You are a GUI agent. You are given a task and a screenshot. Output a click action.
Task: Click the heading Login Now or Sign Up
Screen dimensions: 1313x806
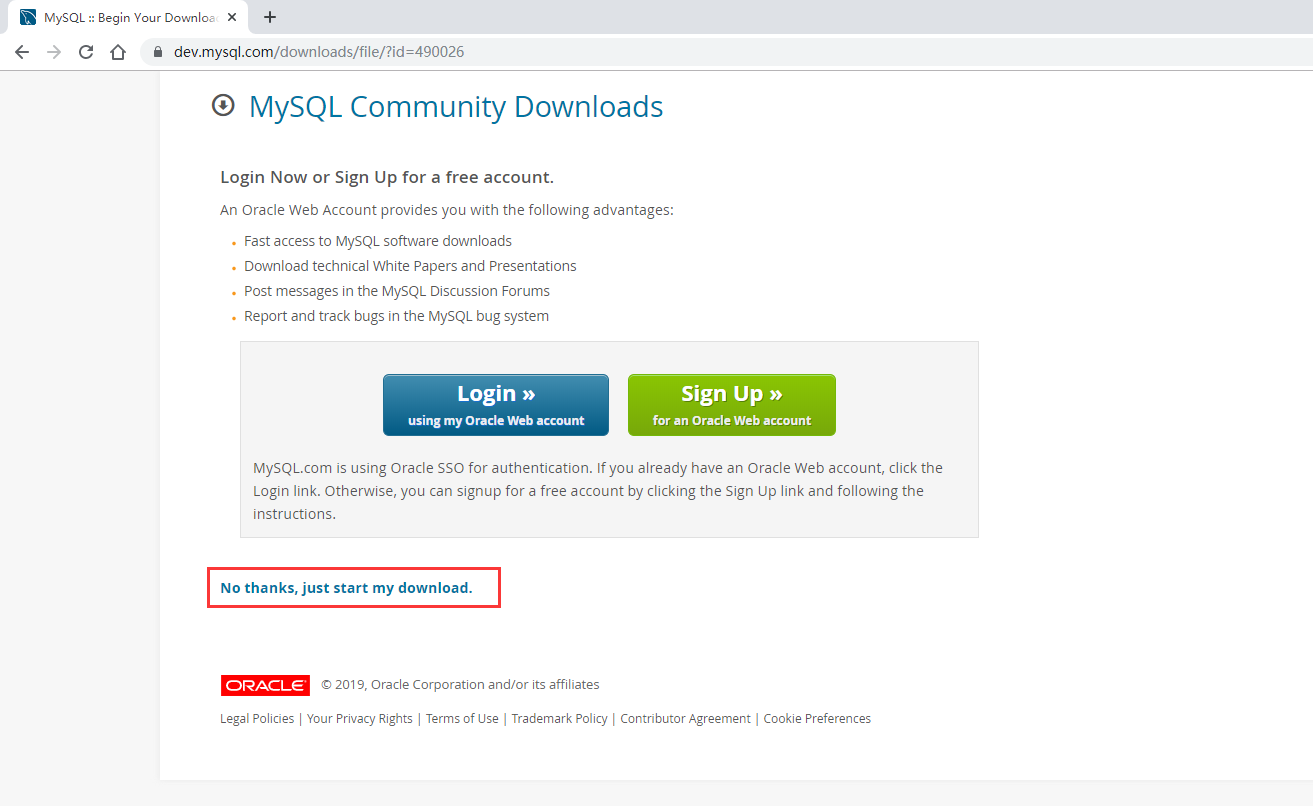coord(387,177)
